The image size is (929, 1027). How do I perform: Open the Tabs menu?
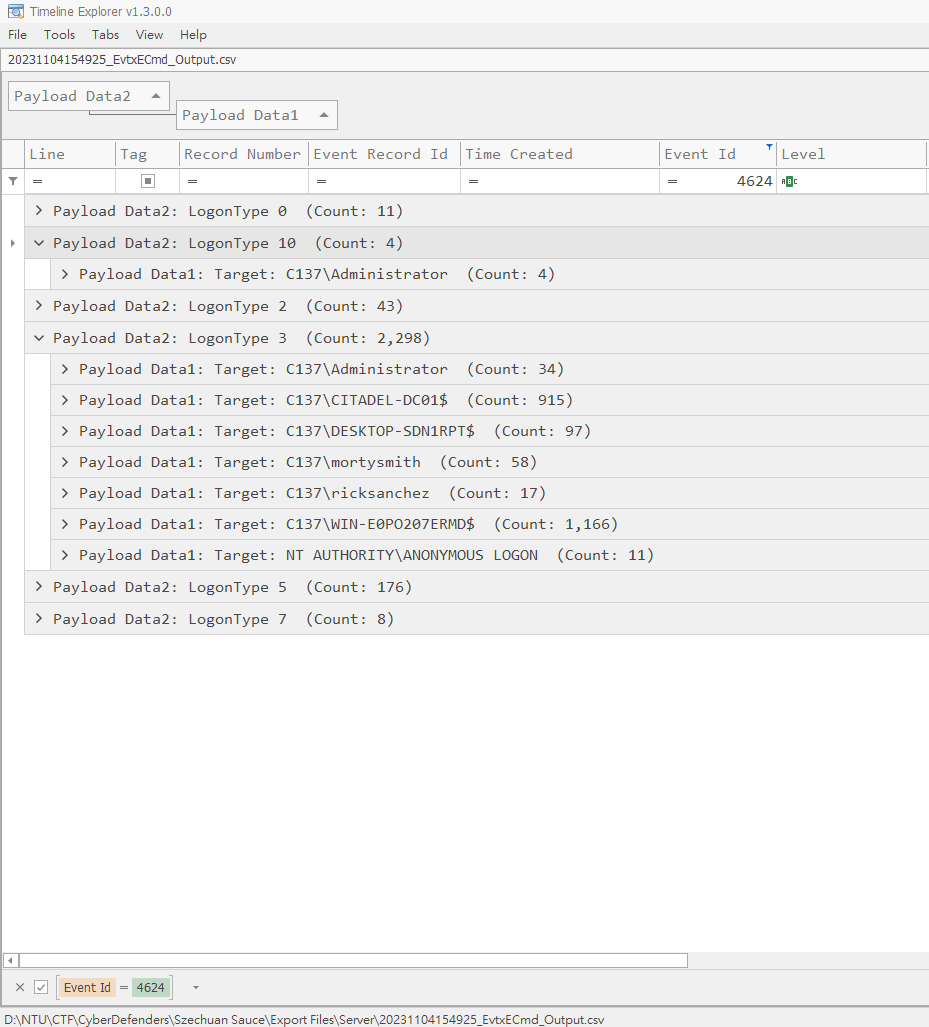coord(105,35)
